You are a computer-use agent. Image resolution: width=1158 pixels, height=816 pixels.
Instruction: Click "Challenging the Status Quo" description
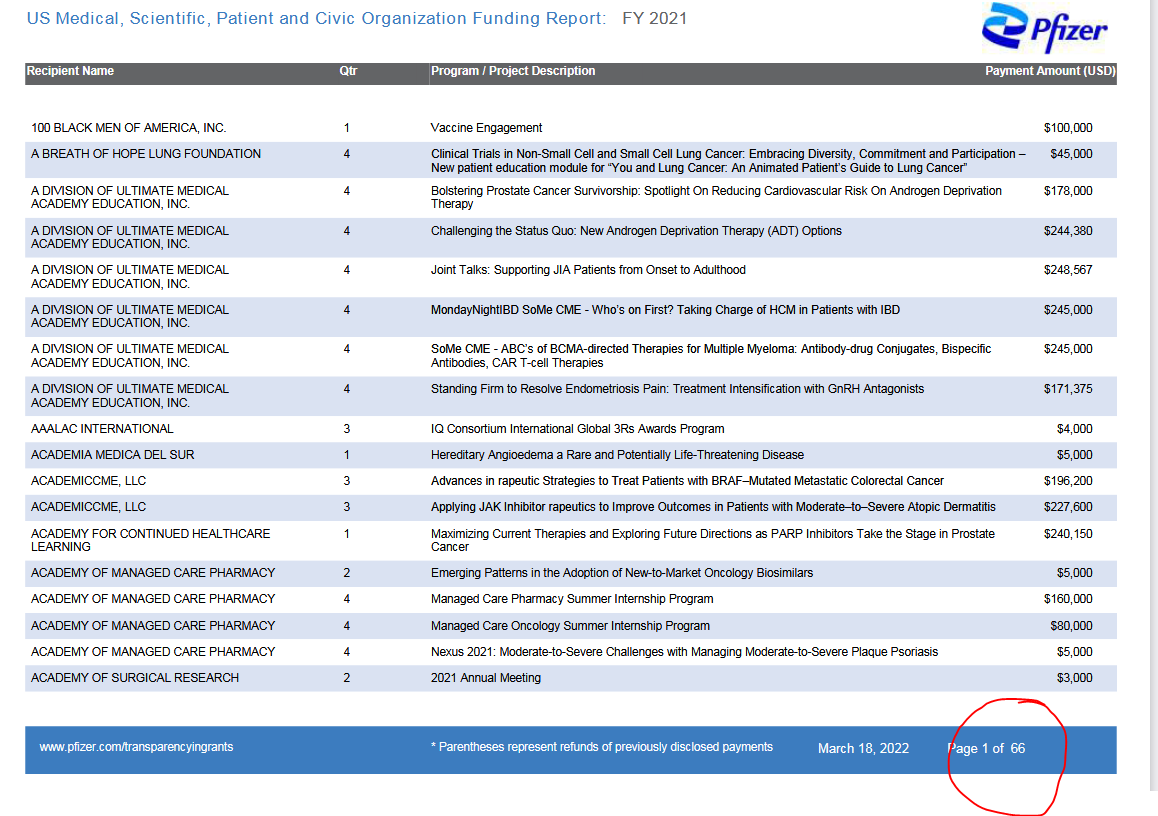[x=636, y=230]
